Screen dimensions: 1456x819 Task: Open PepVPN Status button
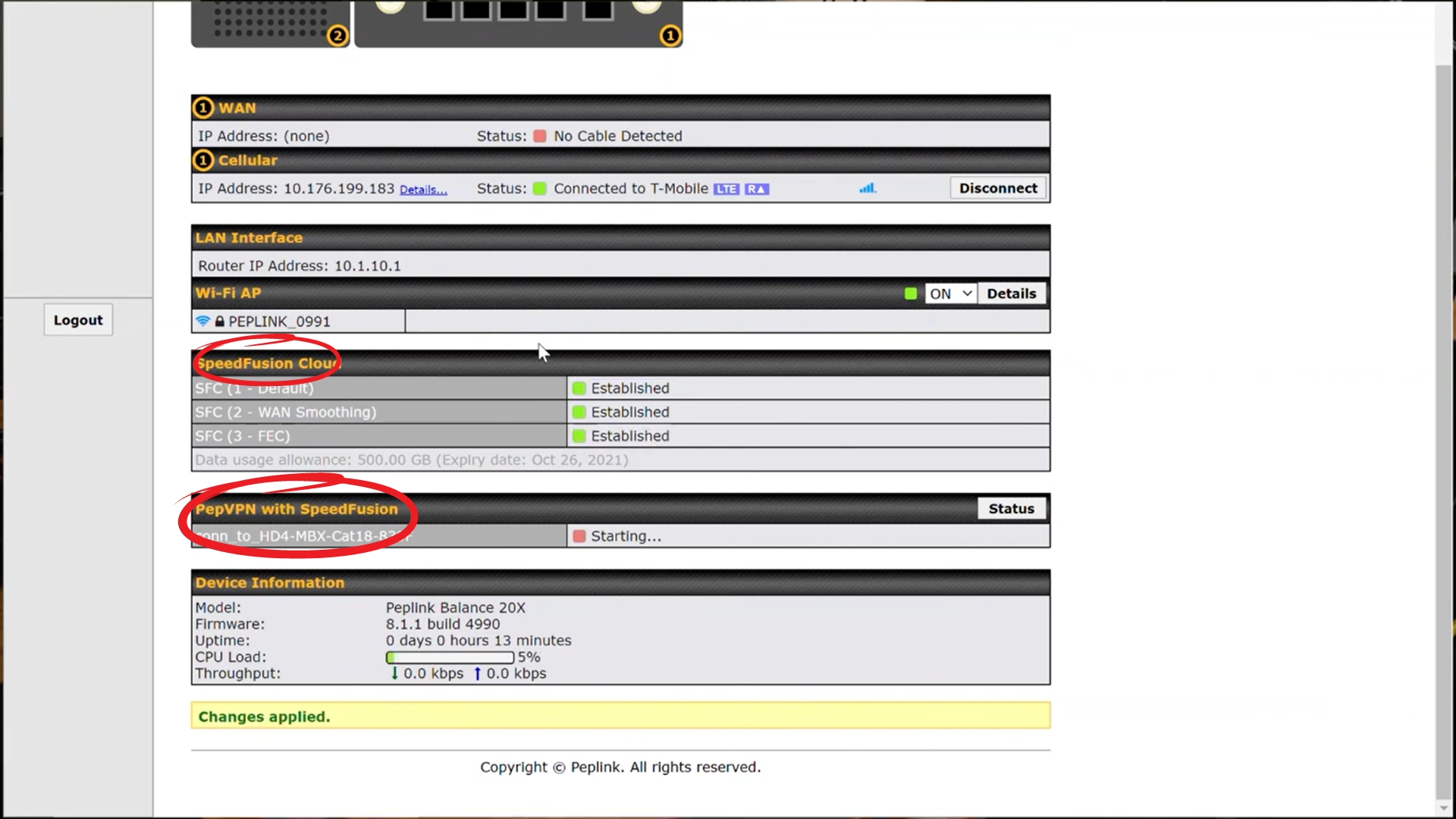1011,509
